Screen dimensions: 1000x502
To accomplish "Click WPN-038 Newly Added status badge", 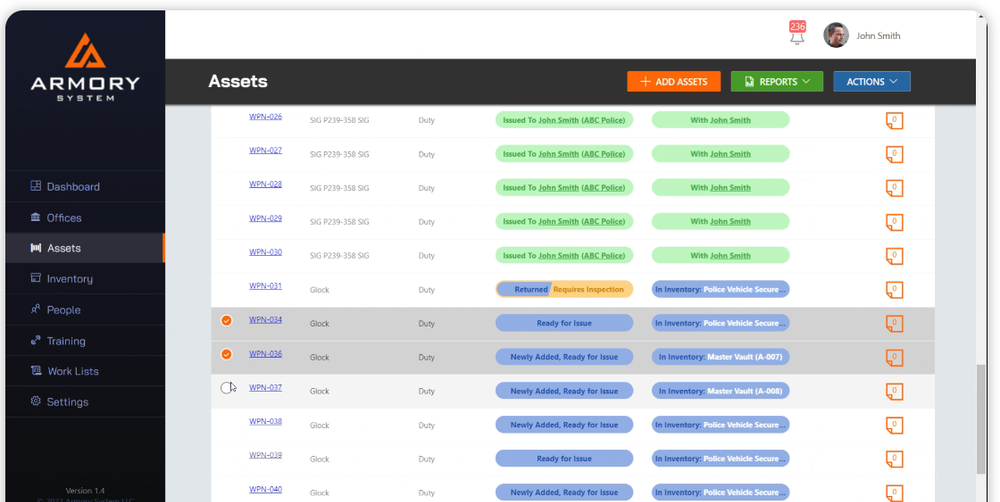I will [564, 425].
